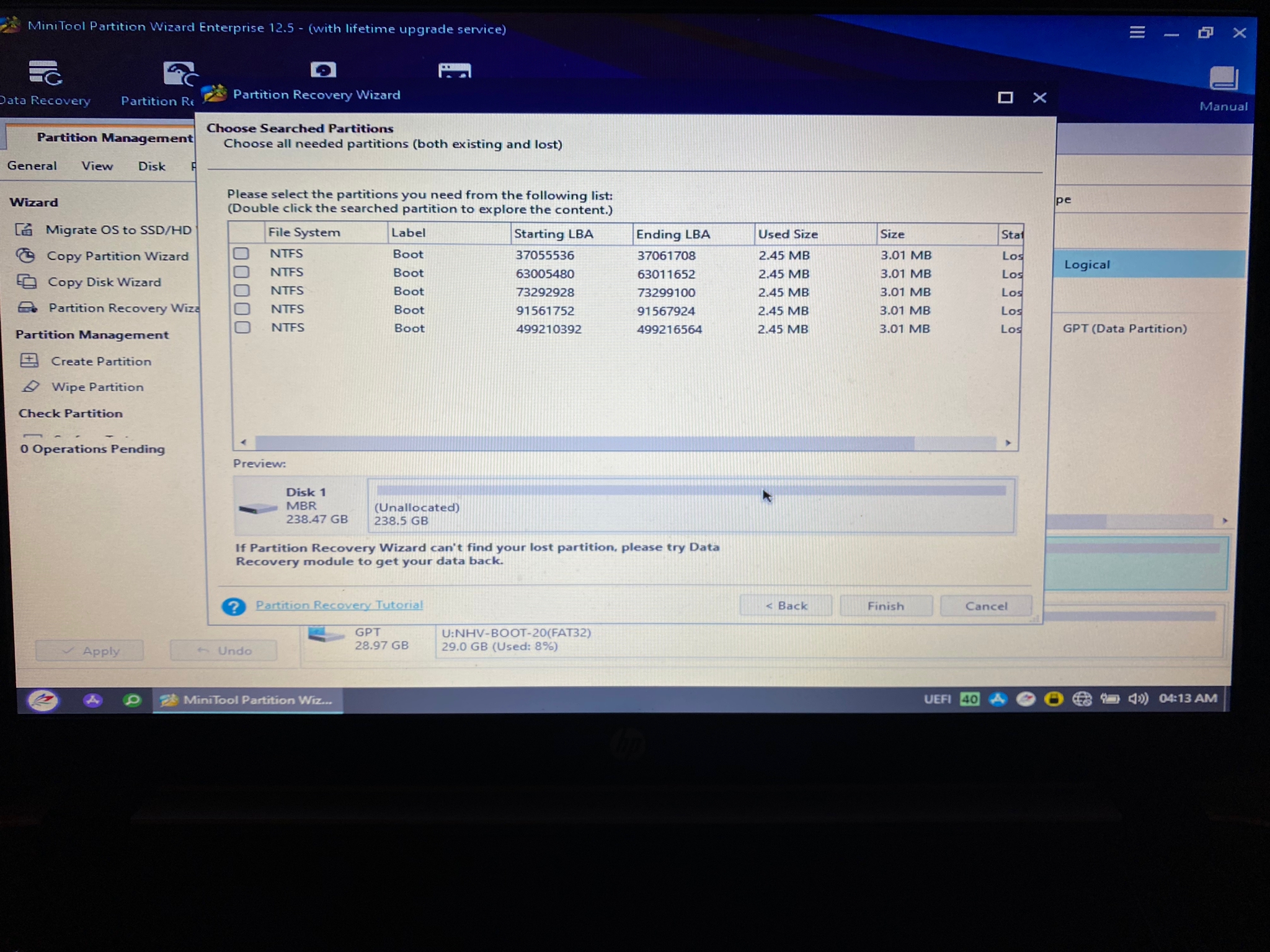Open the start menu button on taskbar
1270x952 pixels.
43,700
